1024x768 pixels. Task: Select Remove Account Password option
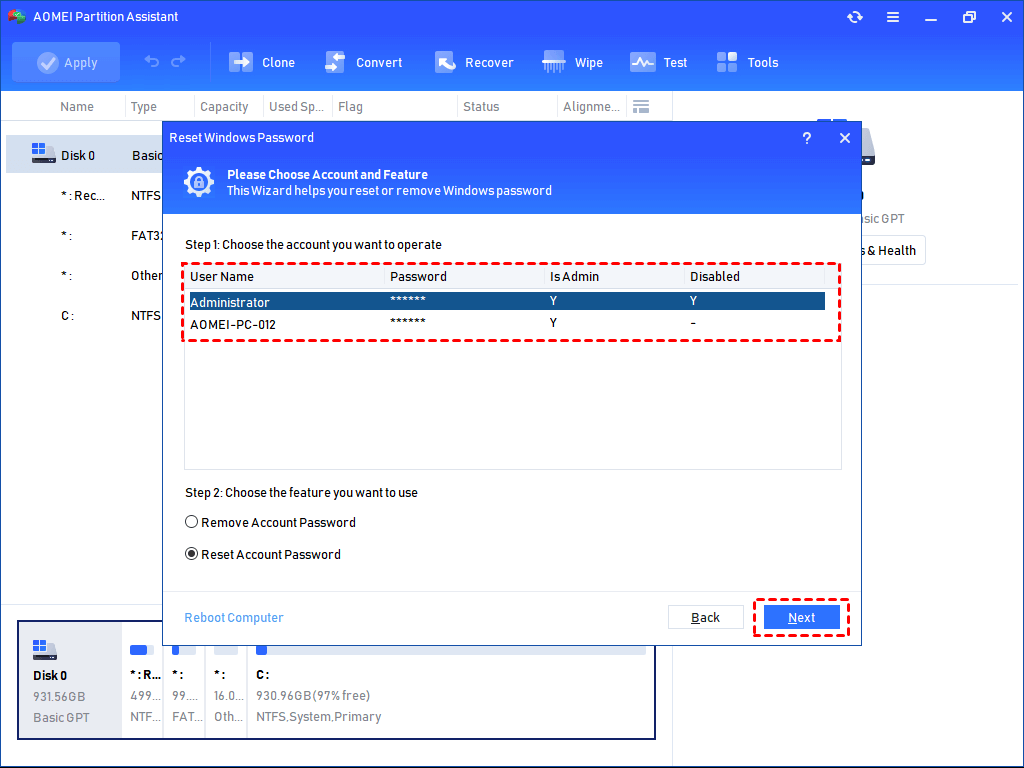click(x=192, y=522)
